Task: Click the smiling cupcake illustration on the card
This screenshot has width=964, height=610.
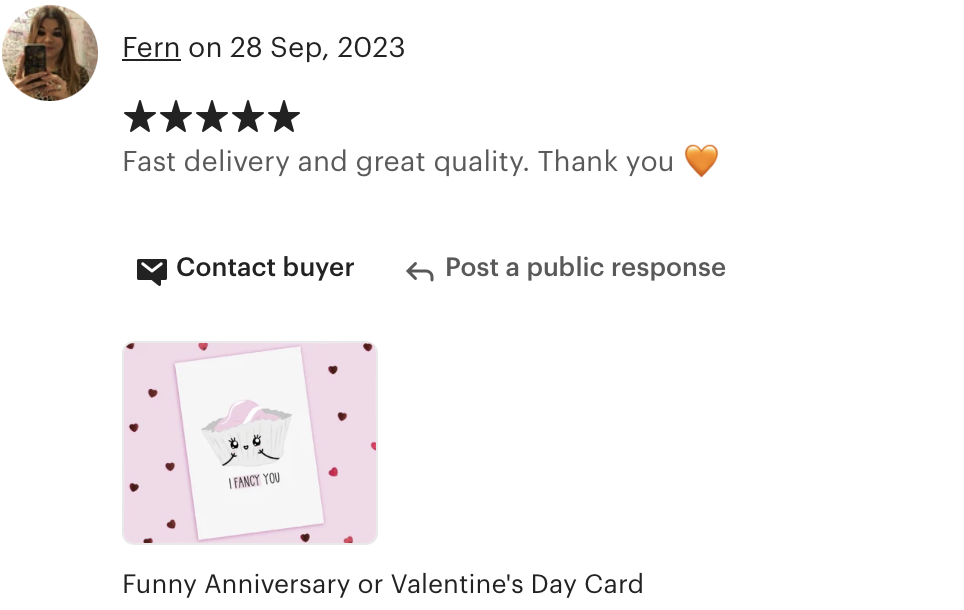Action: (x=247, y=432)
